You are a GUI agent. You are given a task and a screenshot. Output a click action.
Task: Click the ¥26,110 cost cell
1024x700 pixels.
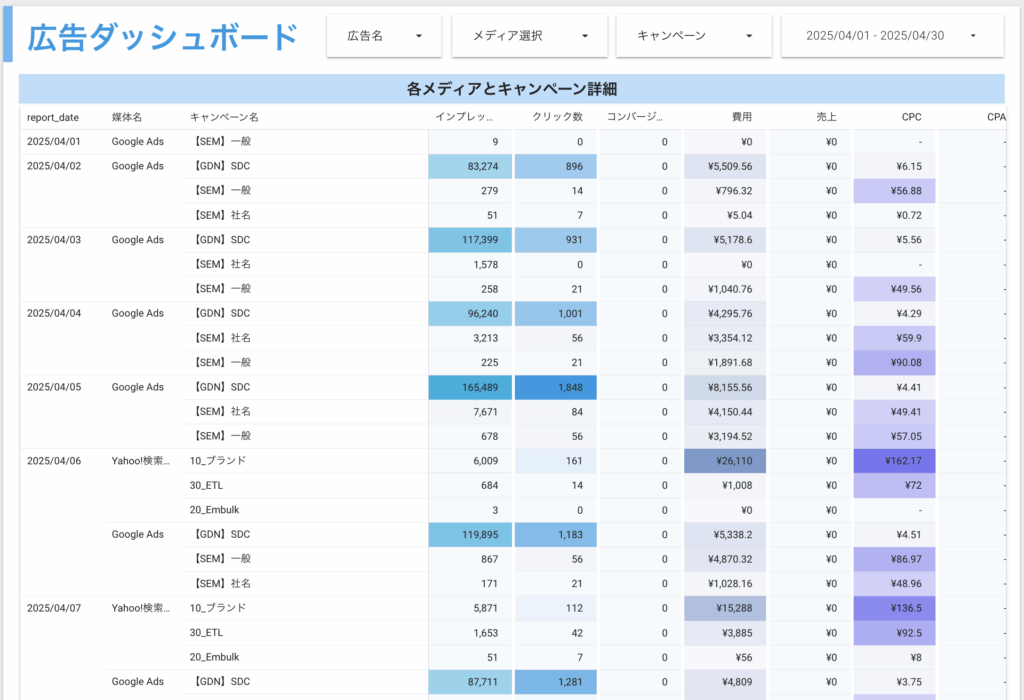click(x=725, y=461)
